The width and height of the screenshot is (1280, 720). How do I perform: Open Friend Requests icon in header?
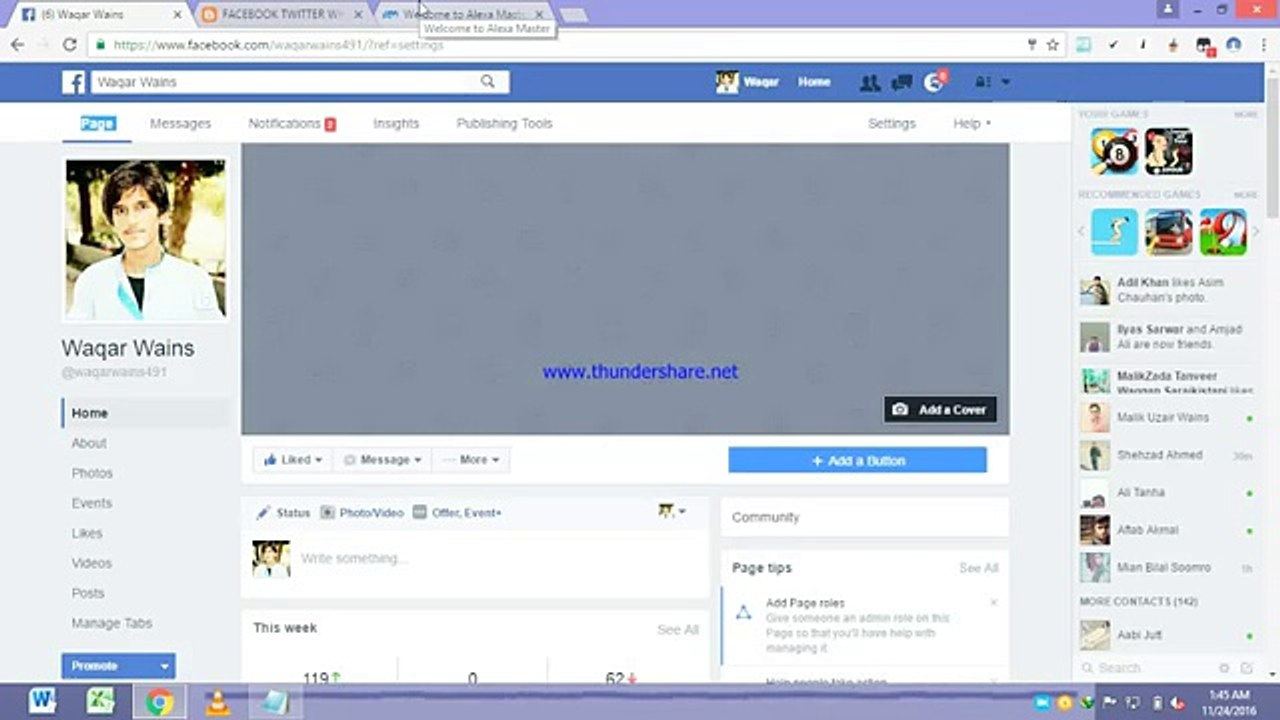[870, 83]
